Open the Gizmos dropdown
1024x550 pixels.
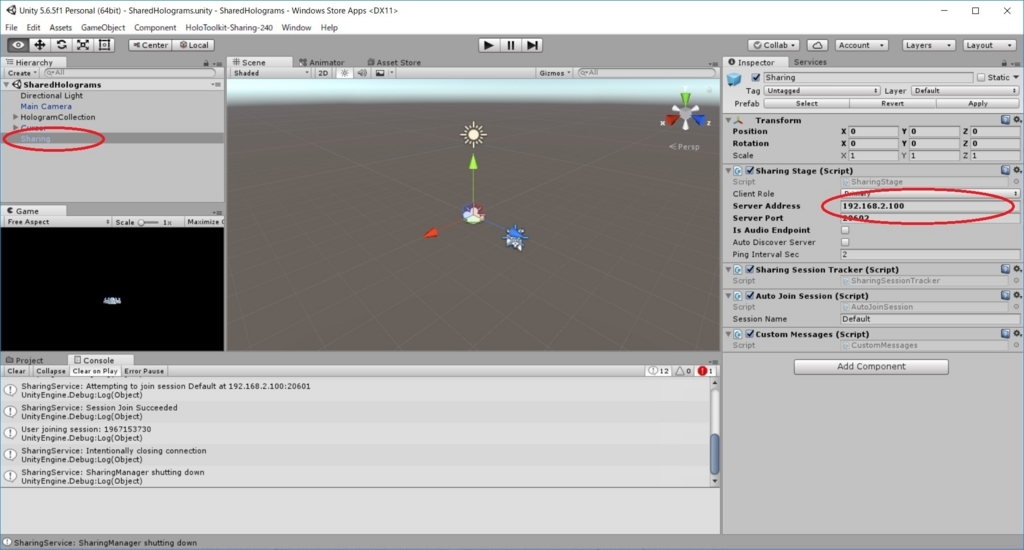(554, 73)
